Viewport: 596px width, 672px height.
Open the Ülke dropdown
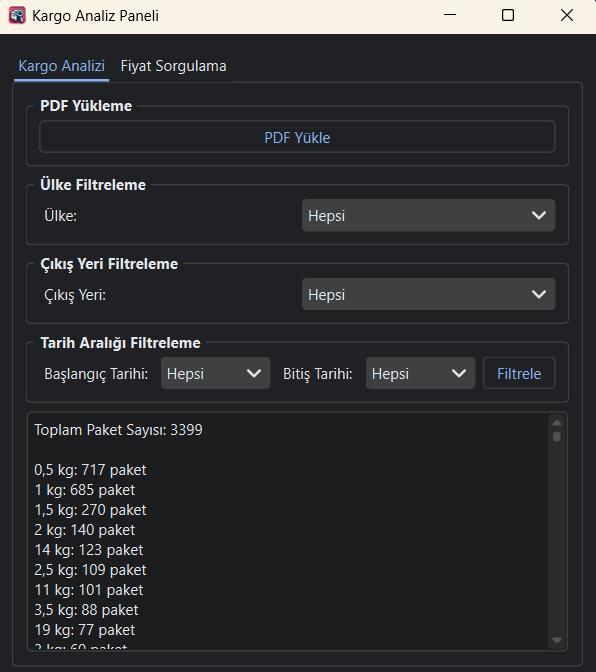pos(428,215)
